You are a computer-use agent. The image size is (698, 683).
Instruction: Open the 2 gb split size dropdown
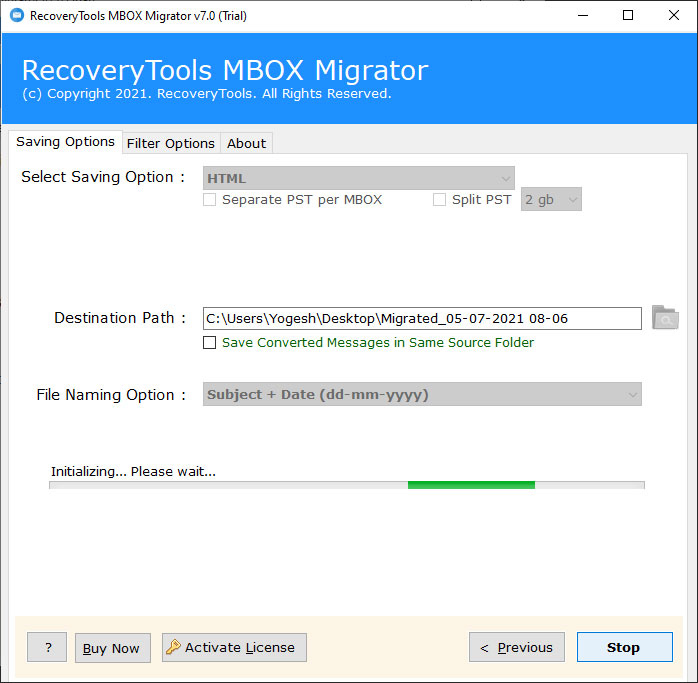551,199
